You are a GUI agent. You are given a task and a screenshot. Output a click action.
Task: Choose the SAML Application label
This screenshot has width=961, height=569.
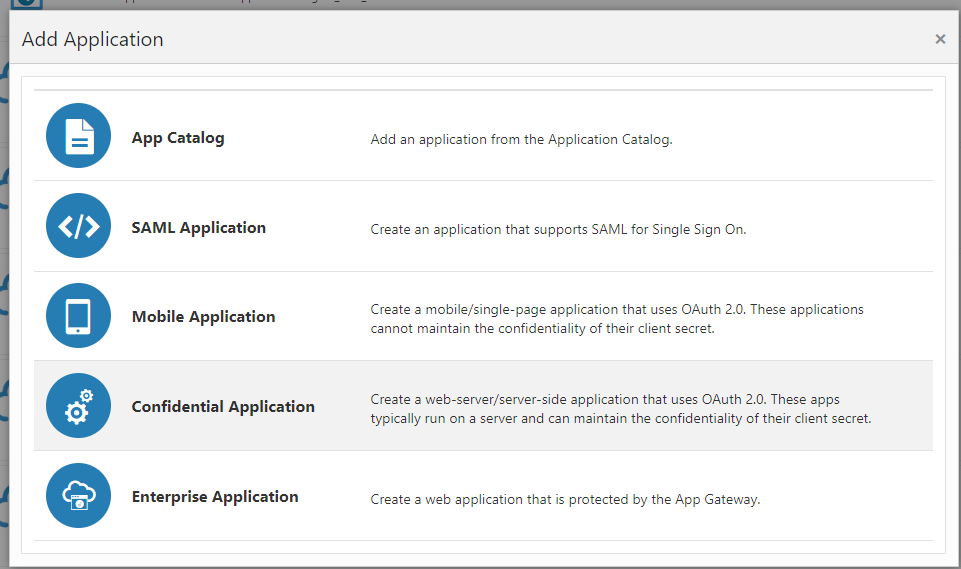[199, 228]
